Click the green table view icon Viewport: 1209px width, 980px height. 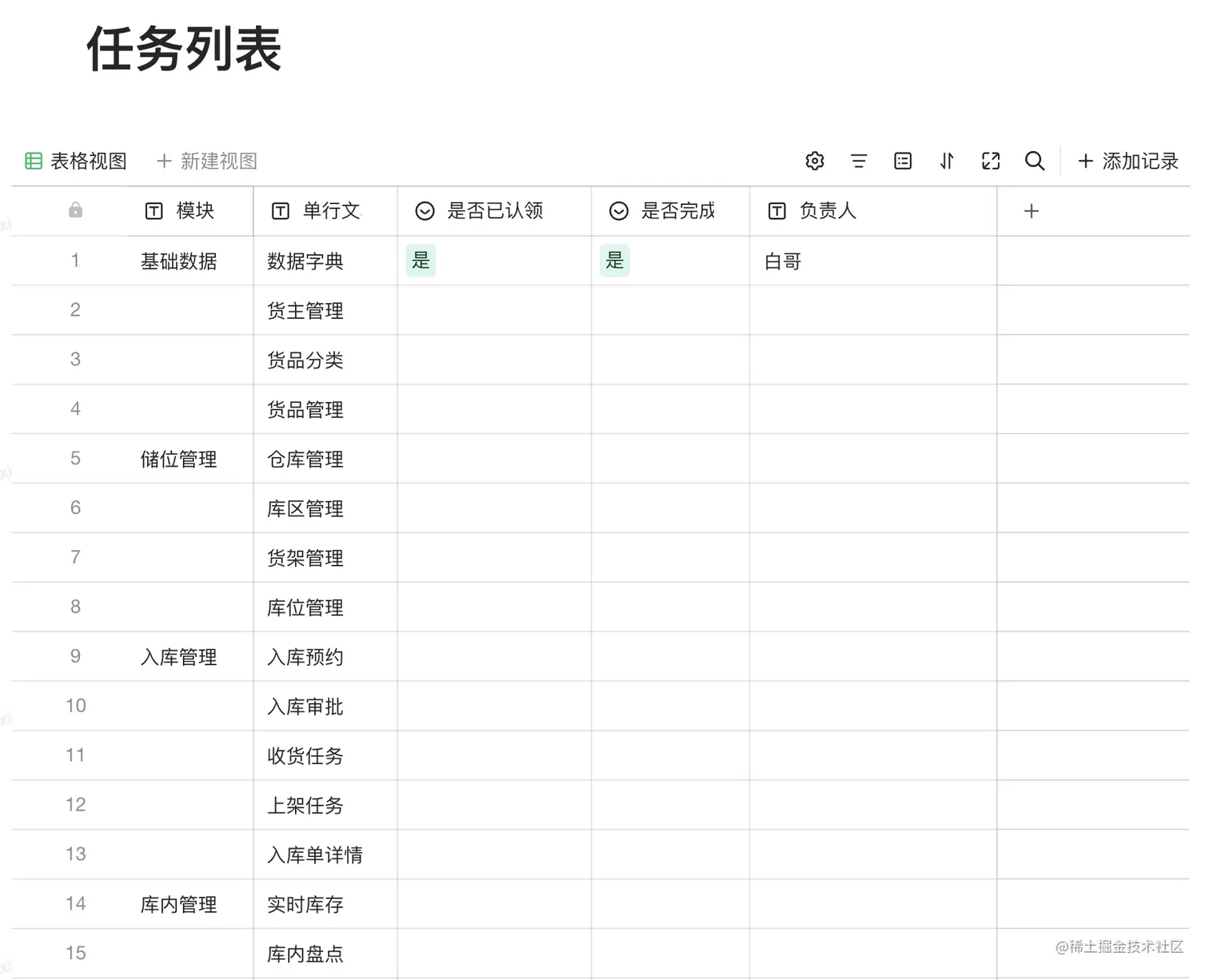coord(34,161)
